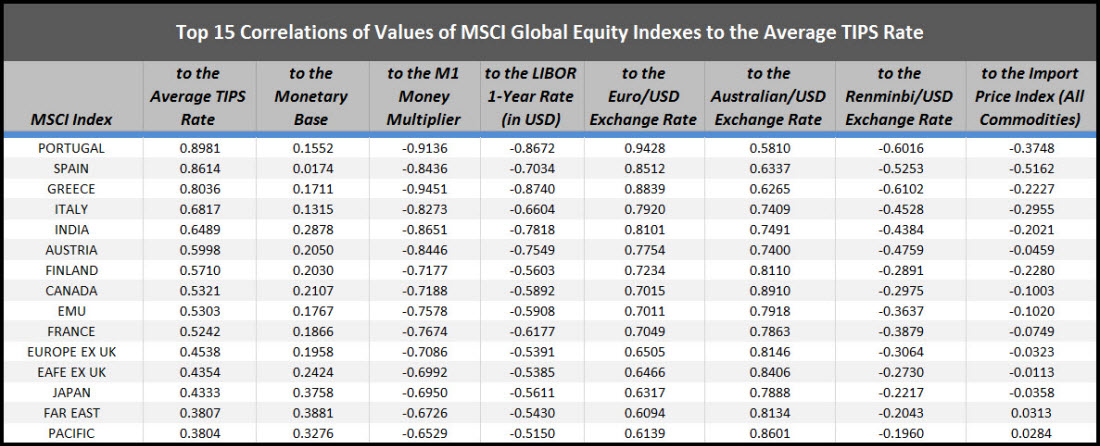Click Japan's TIPS rate value 0.4333

click(199, 392)
